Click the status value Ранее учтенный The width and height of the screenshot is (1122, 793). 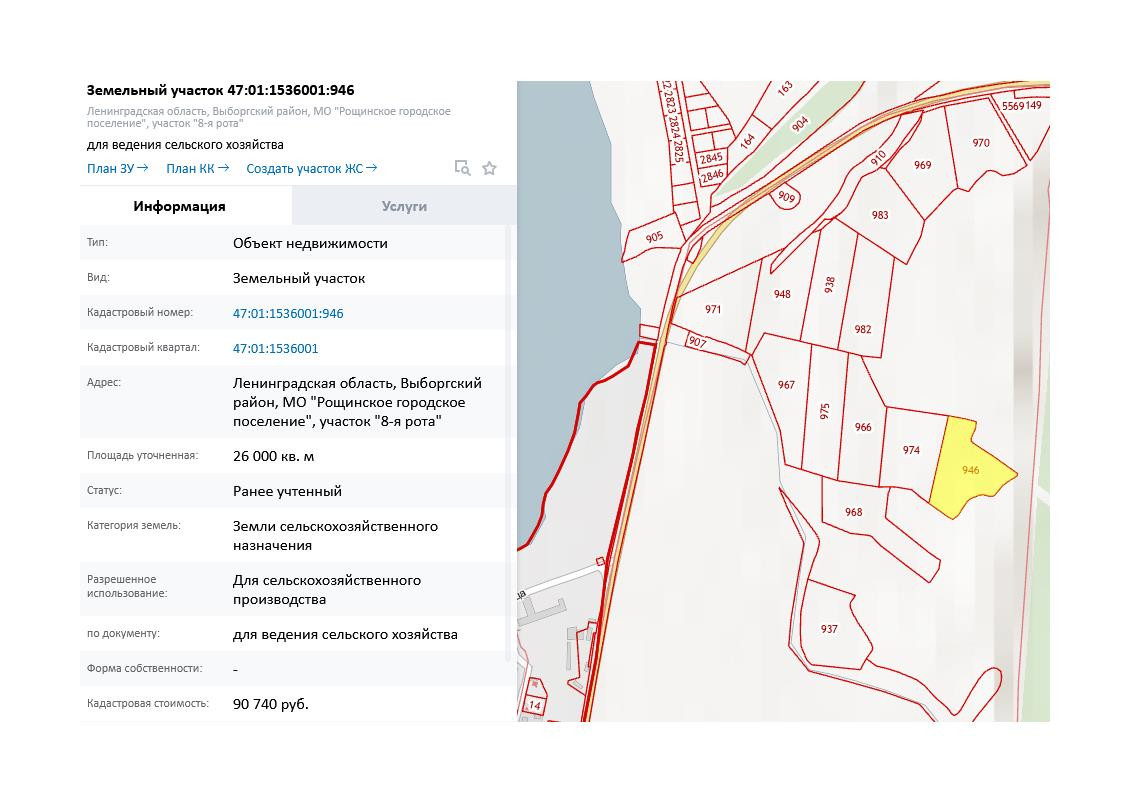(287, 491)
